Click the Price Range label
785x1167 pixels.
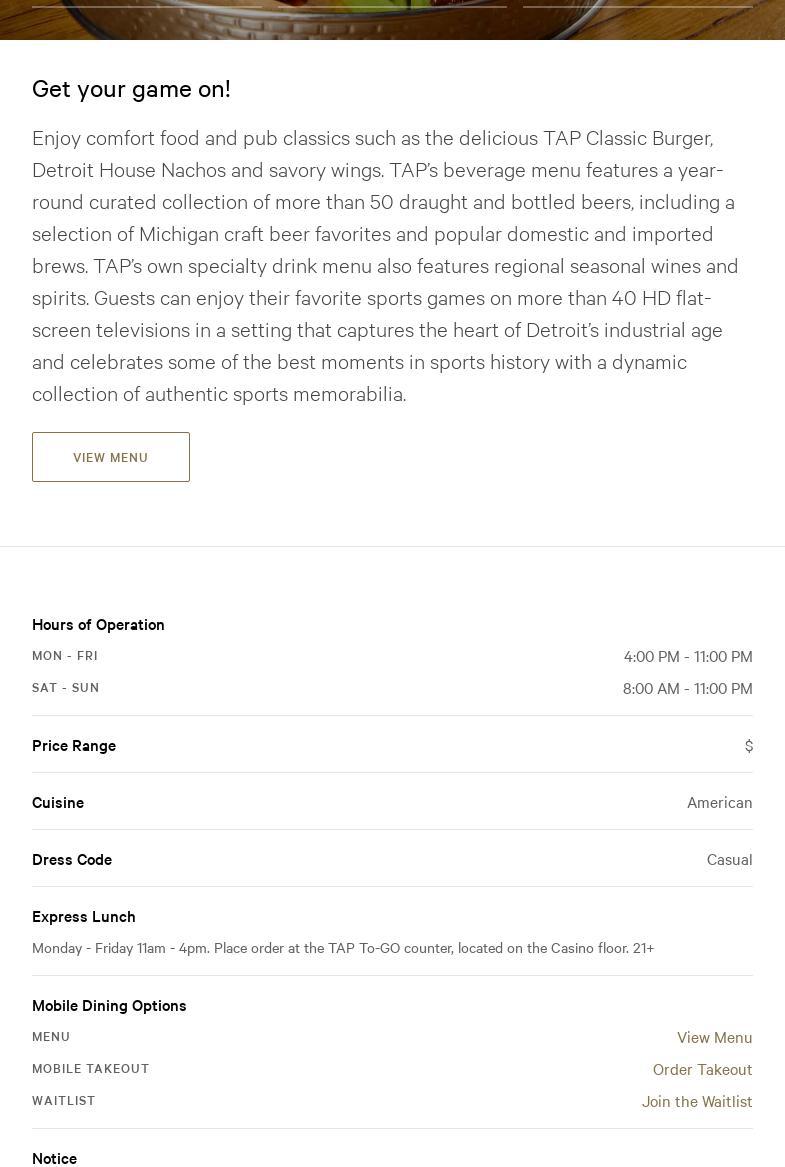click(74, 745)
